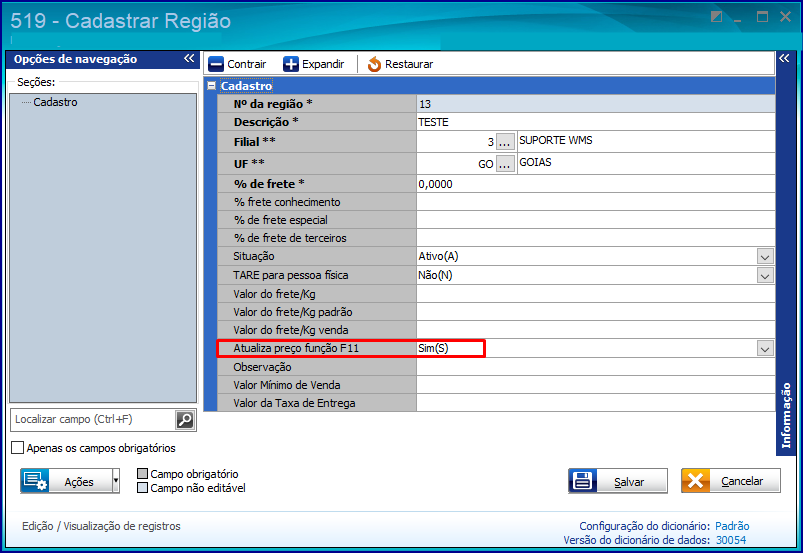The height and width of the screenshot is (553, 803).
Task: Click the Expandir plus icon
Action: [x=290, y=64]
